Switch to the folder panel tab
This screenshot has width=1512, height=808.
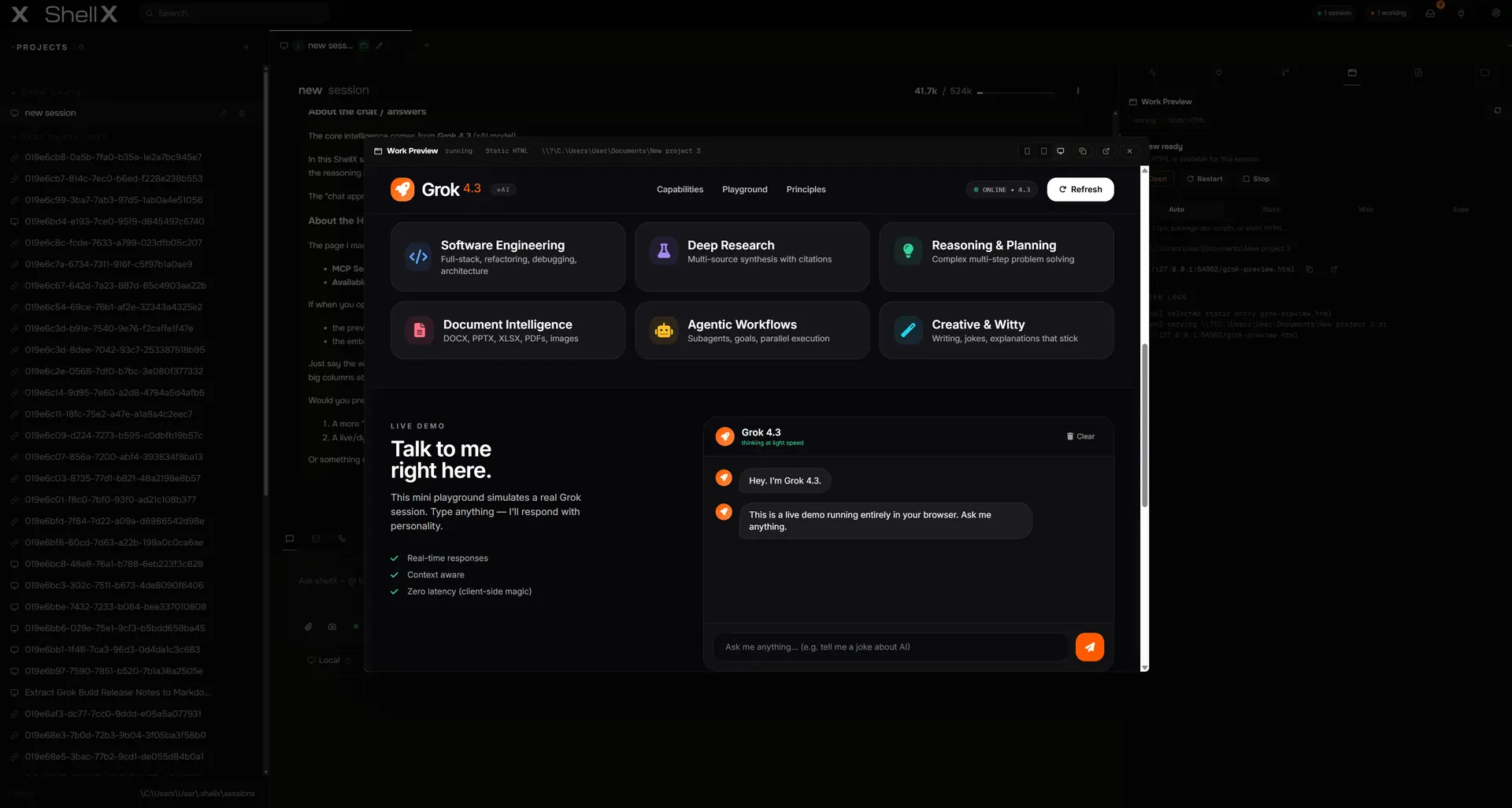click(x=1484, y=72)
